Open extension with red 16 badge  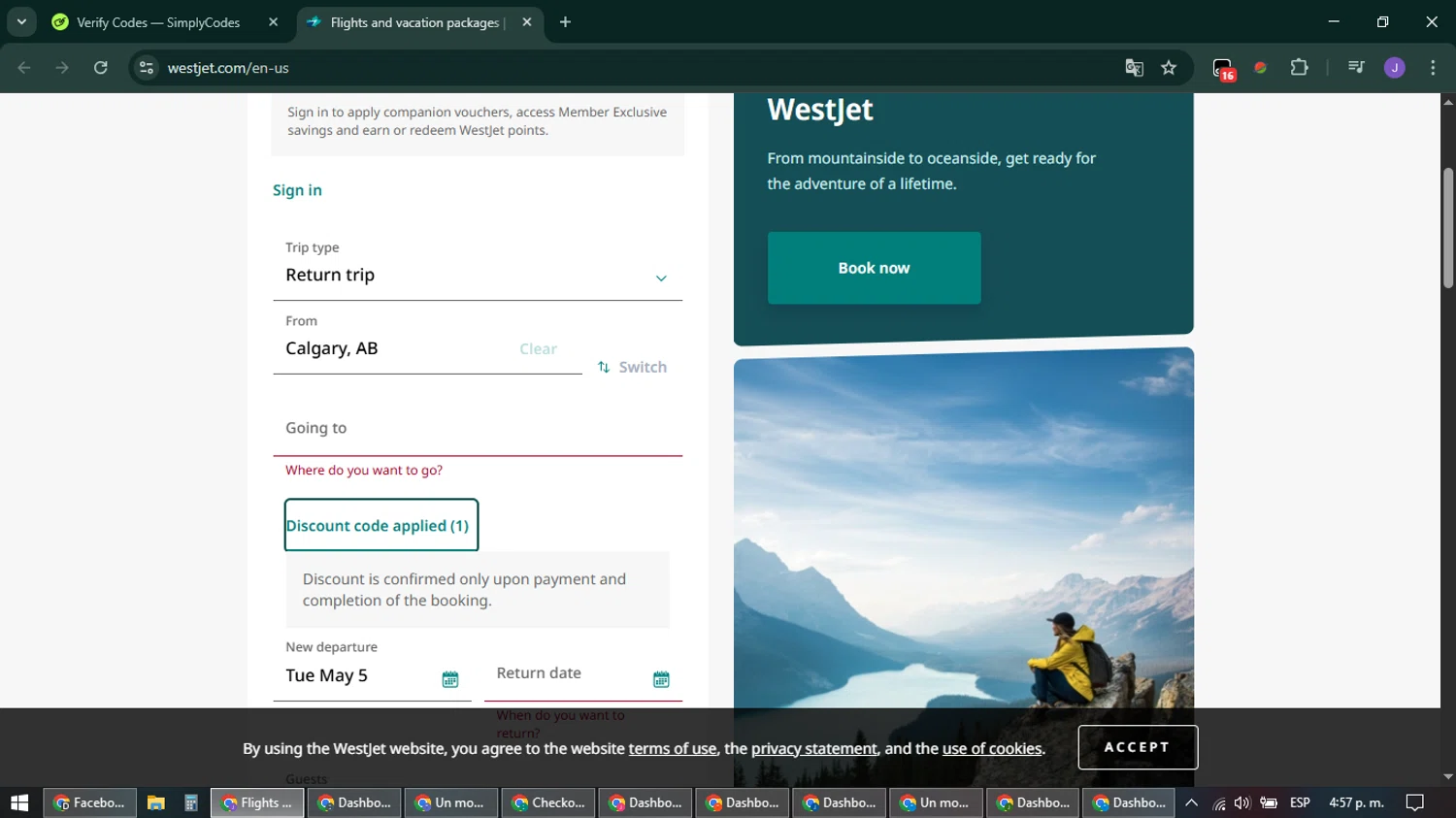coord(1223,69)
